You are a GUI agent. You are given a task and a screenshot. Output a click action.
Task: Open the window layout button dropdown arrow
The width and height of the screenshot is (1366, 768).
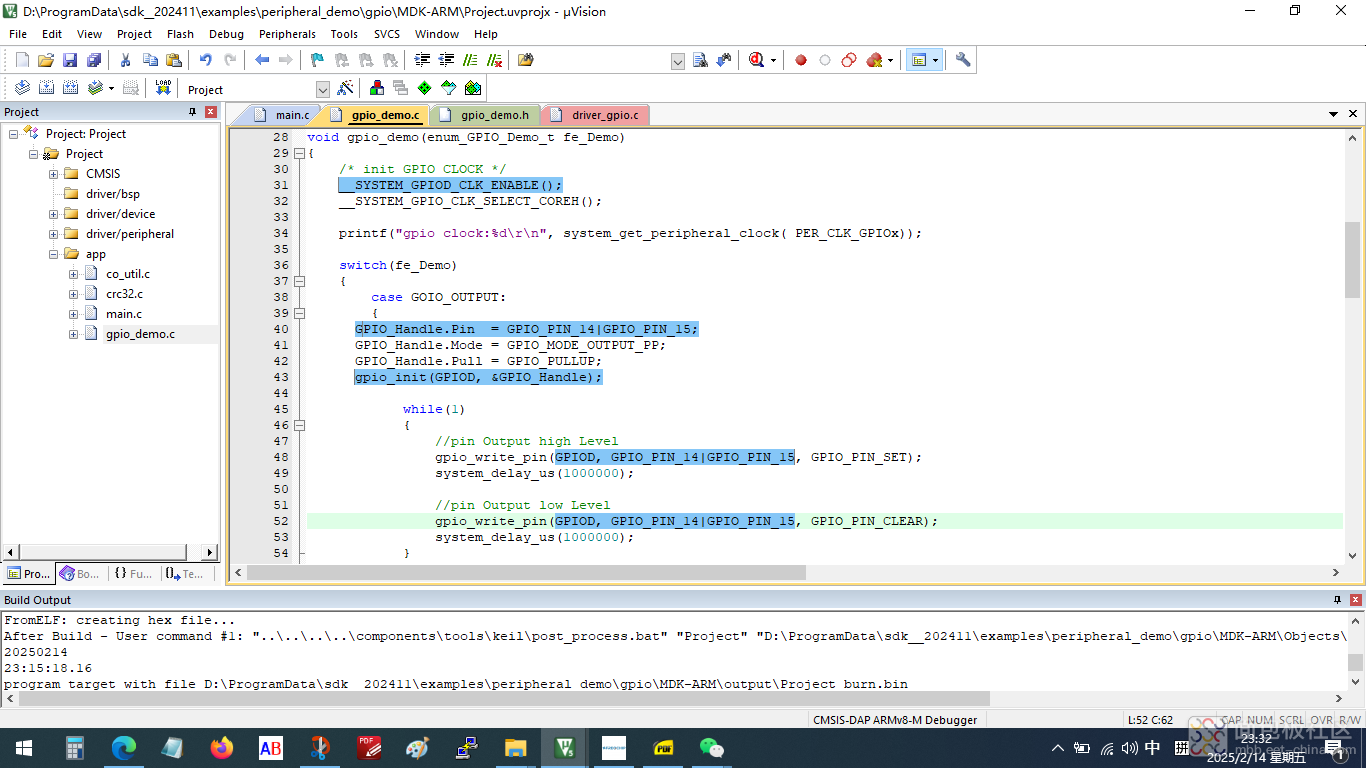click(x=936, y=61)
